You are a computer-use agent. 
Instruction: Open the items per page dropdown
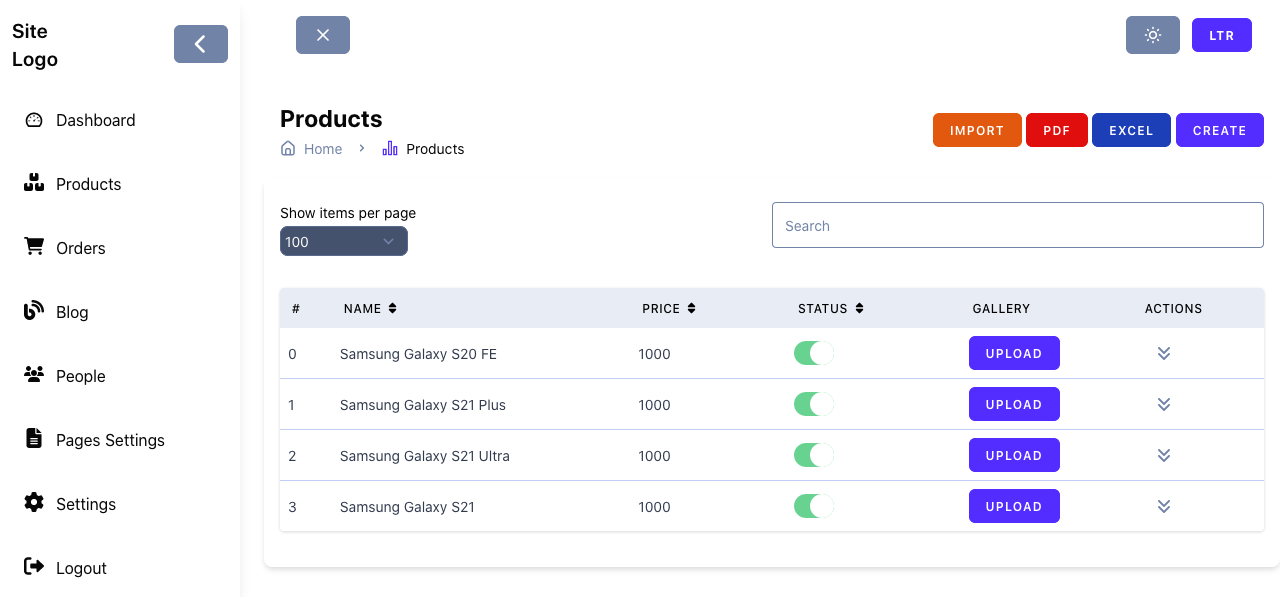343,242
